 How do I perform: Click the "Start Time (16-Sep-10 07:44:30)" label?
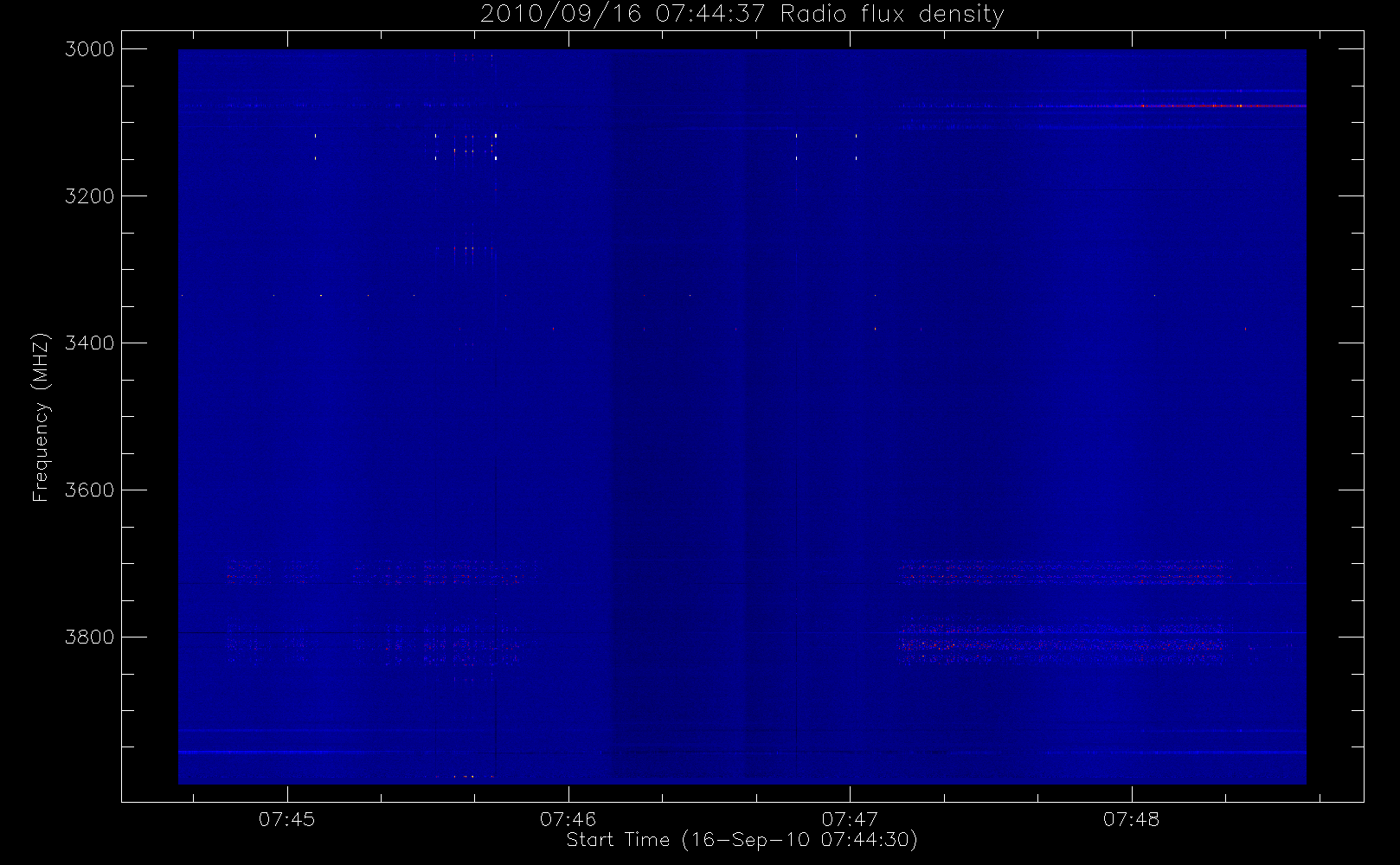pyautogui.click(x=742, y=840)
